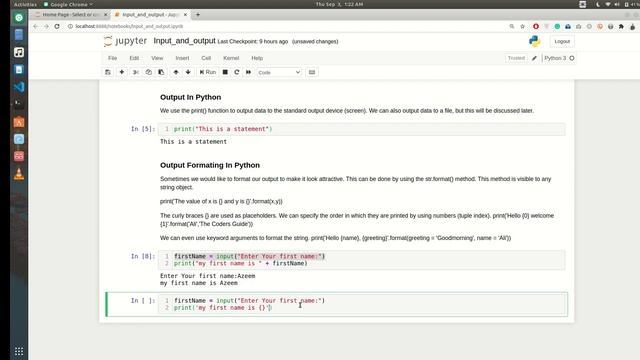Viewport: 640px width, 360px height.
Task: Open Ubuntu Software from the dock
Action: click(x=19, y=122)
